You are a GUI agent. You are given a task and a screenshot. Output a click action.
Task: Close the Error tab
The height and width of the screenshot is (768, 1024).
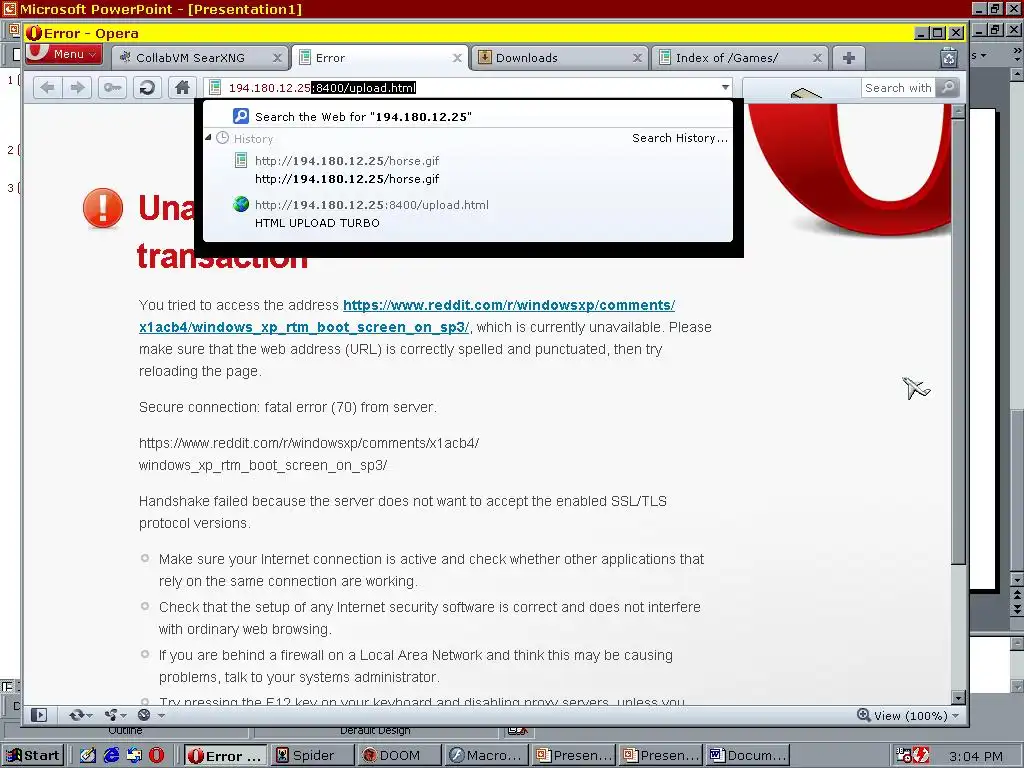457,58
